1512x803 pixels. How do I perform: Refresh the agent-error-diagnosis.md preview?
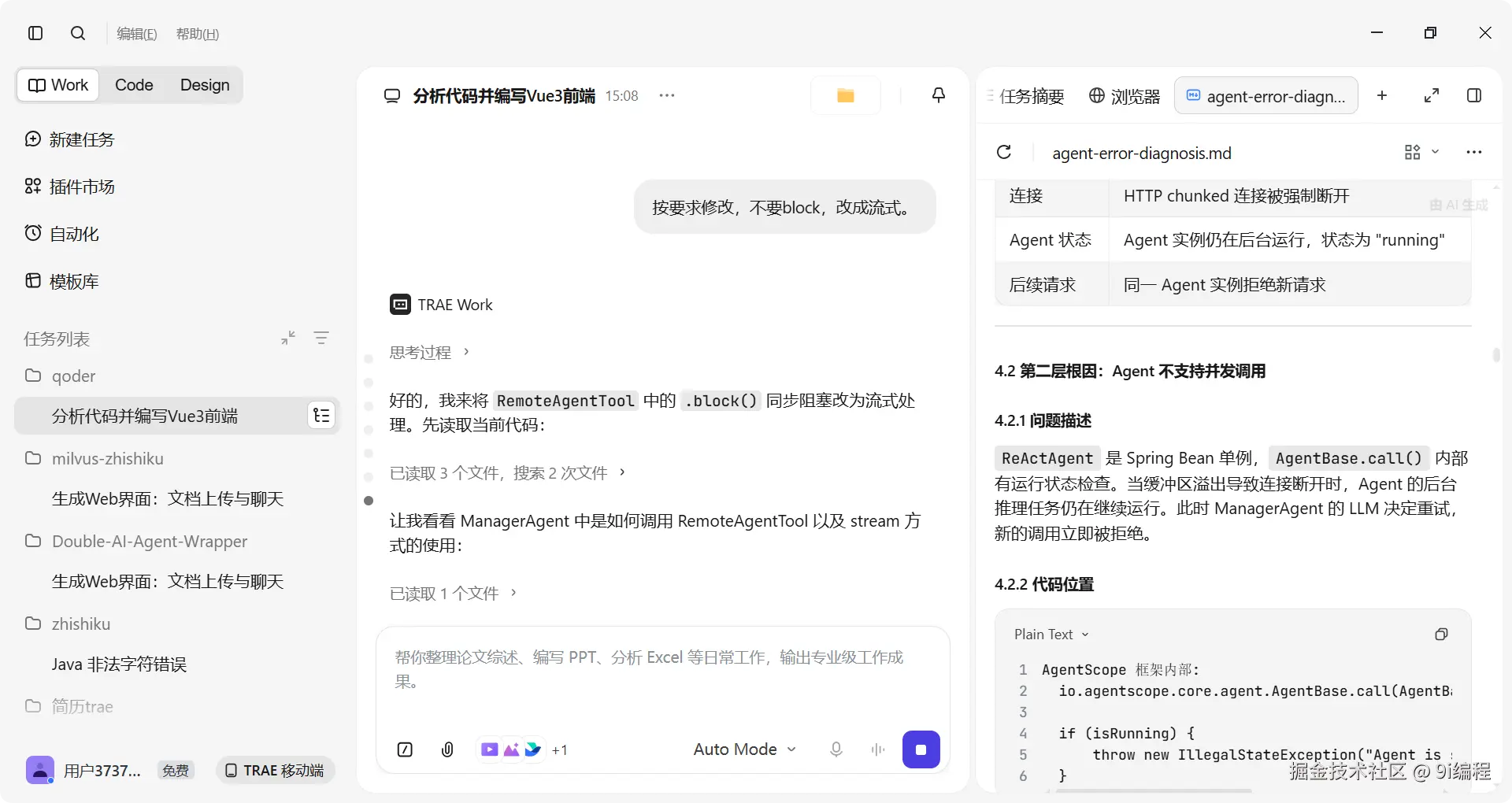[1004, 152]
